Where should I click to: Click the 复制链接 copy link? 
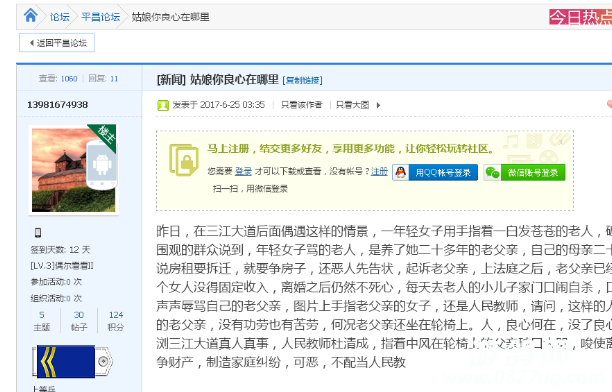(x=302, y=80)
